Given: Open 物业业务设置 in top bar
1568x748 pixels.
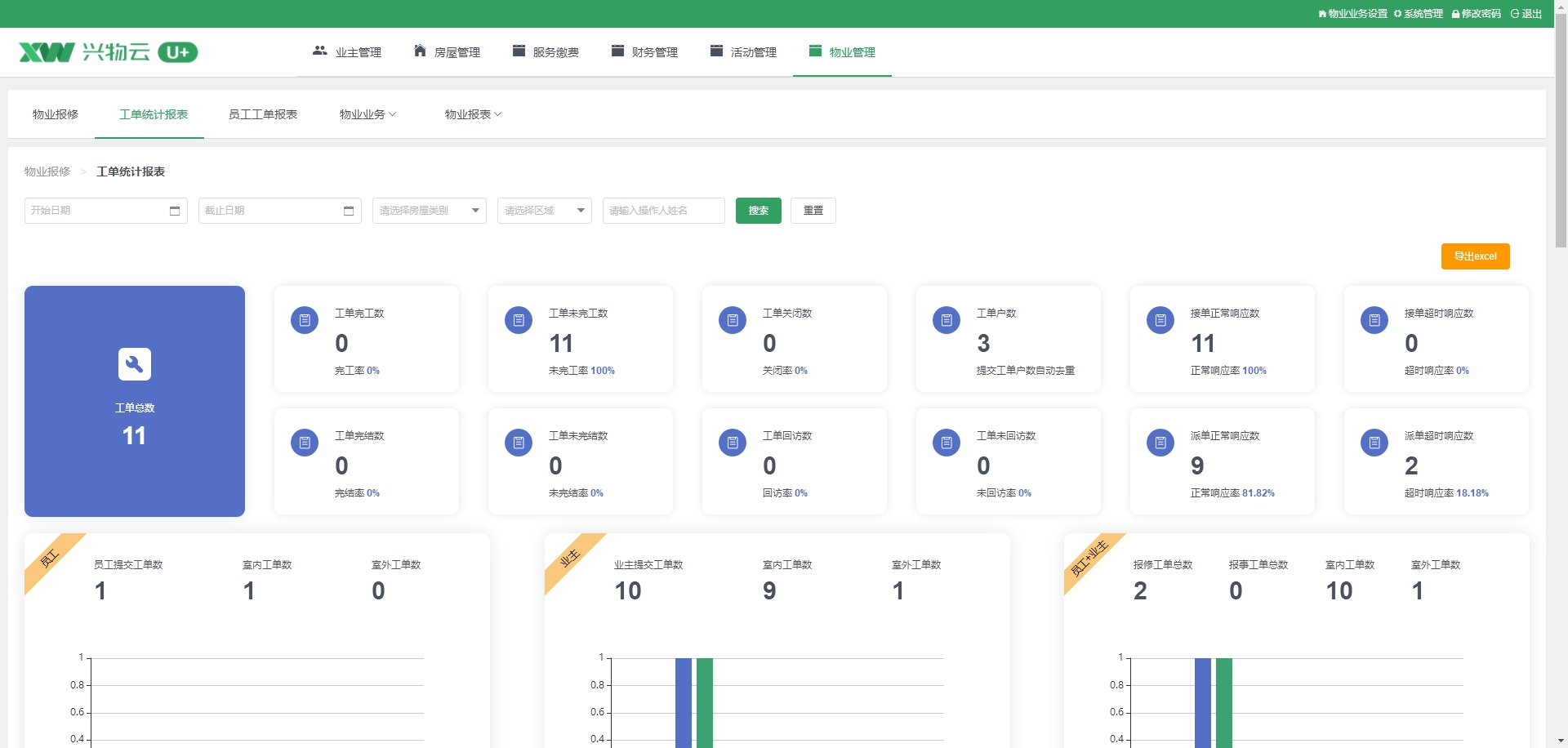Looking at the screenshot, I should click(x=1352, y=14).
